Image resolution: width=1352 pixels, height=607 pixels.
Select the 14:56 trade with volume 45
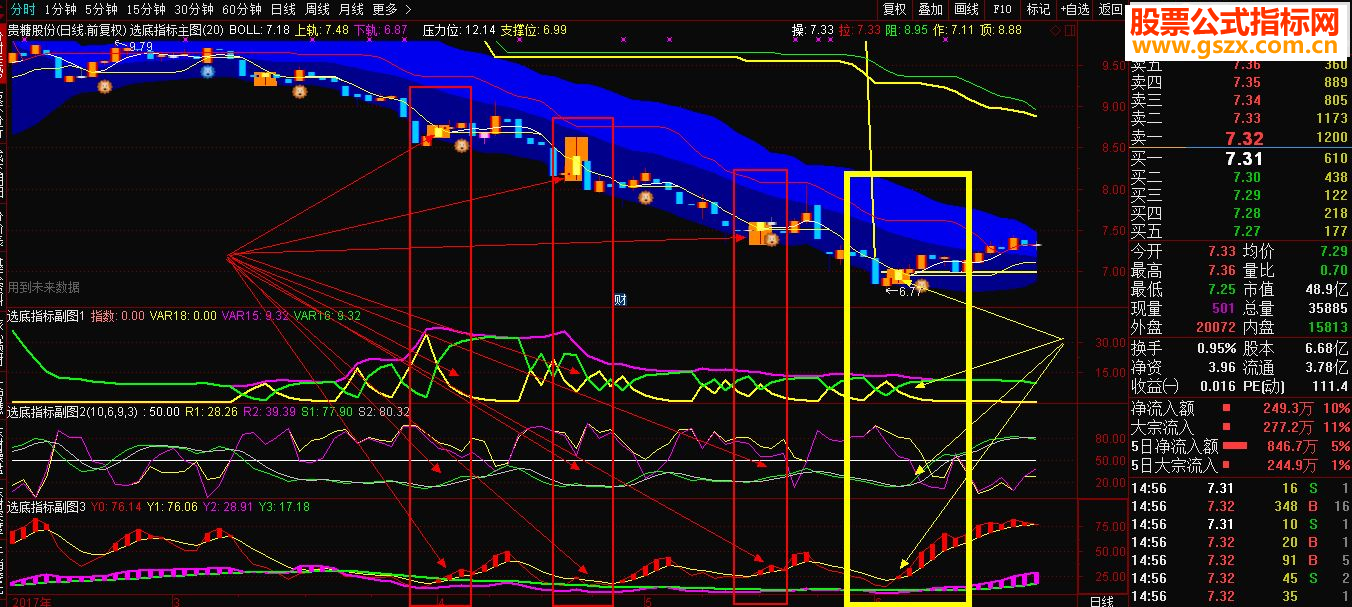click(1239, 578)
